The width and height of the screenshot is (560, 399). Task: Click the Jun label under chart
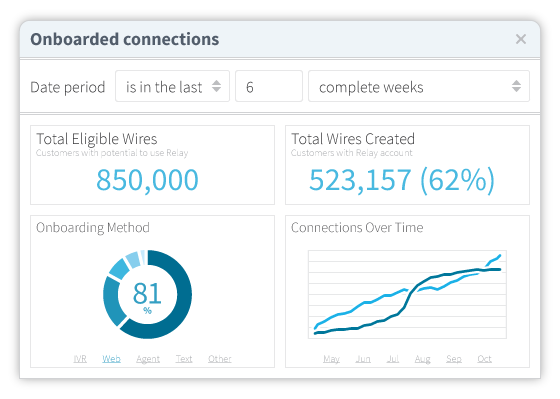[363, 358]
